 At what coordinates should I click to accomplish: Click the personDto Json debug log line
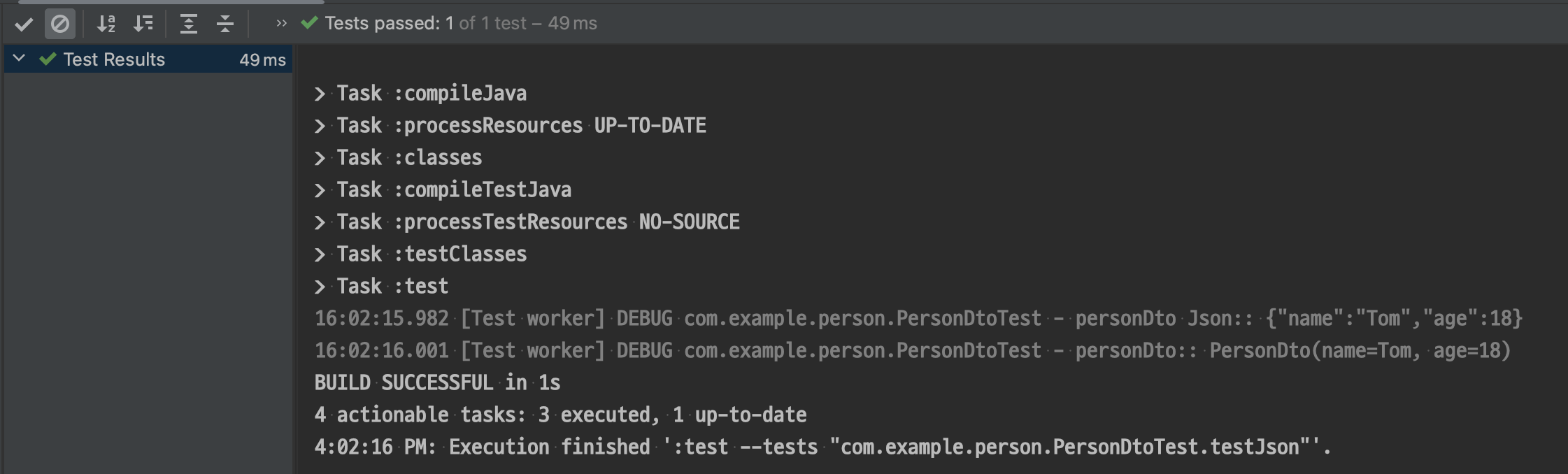click(x=918, y=319)
